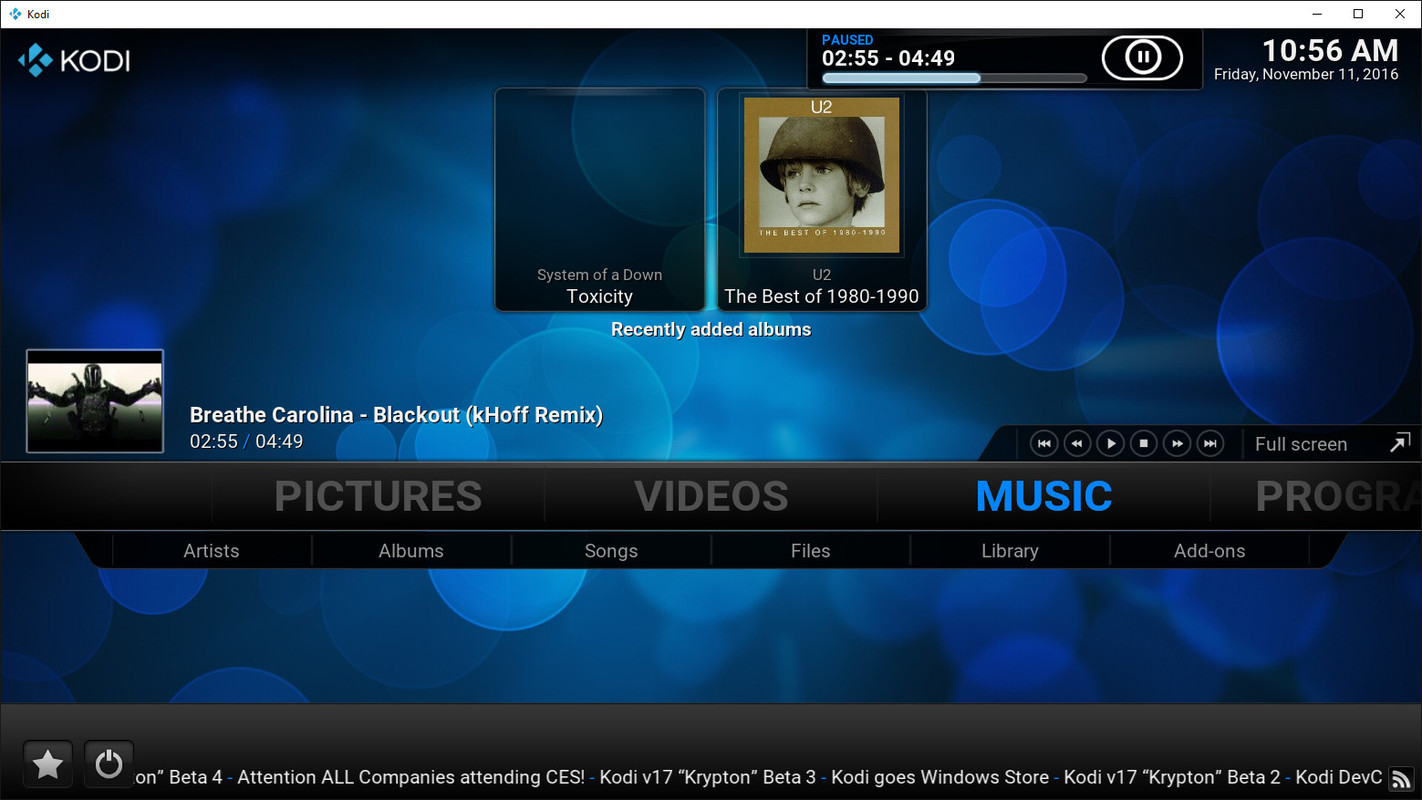Click the skip to previous track button

click(x=1044, y=444)
